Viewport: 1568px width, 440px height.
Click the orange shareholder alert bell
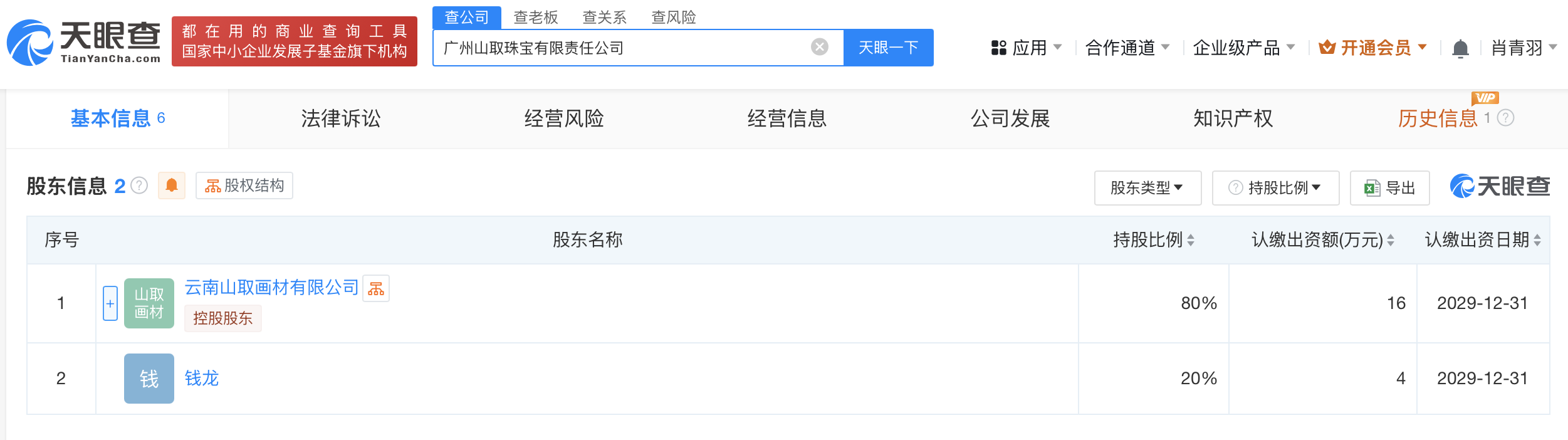pos(172,186)
